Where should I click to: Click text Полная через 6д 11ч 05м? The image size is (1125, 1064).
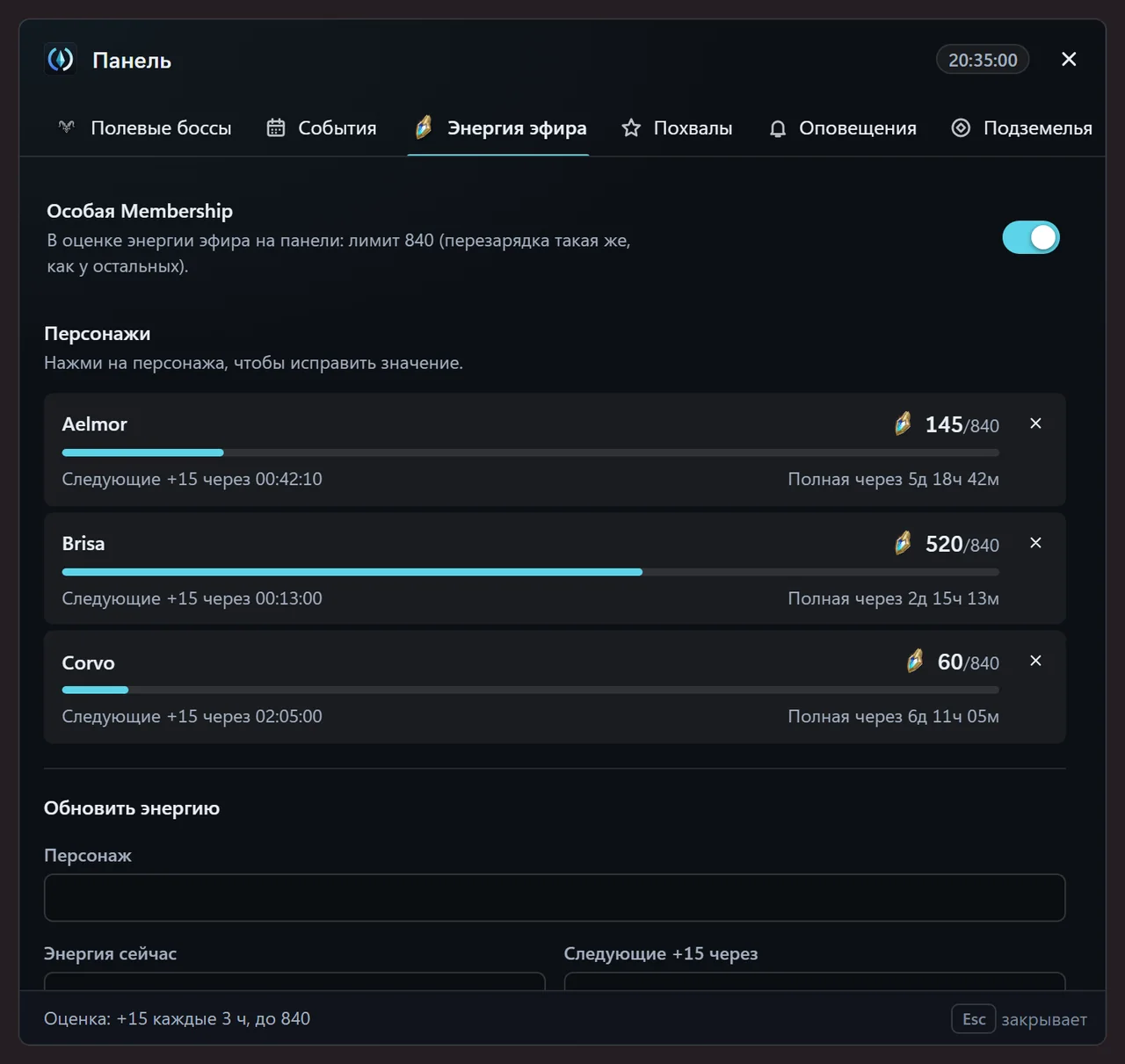tap(893, 716)
